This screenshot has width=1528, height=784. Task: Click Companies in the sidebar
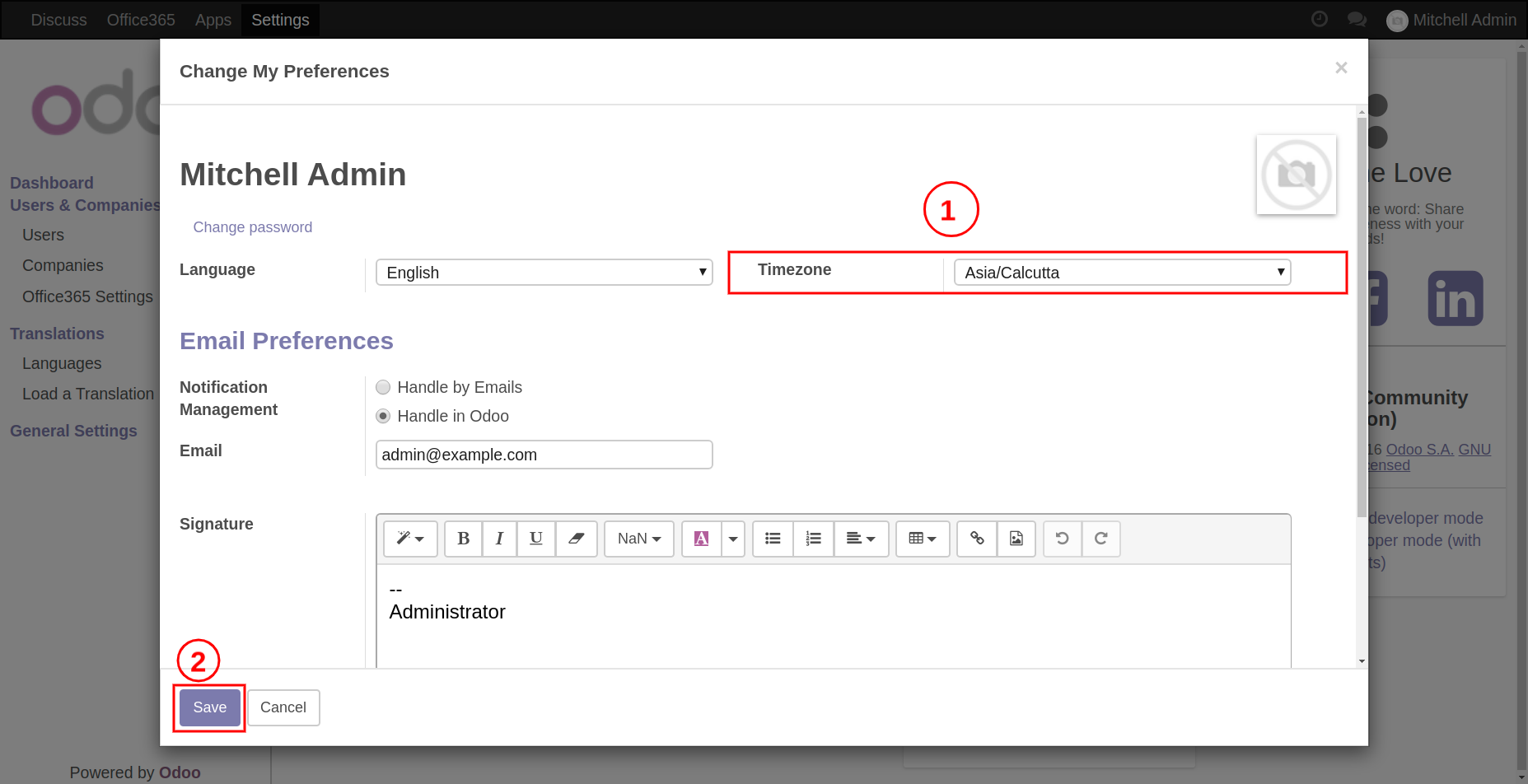[x=63, y=265]
